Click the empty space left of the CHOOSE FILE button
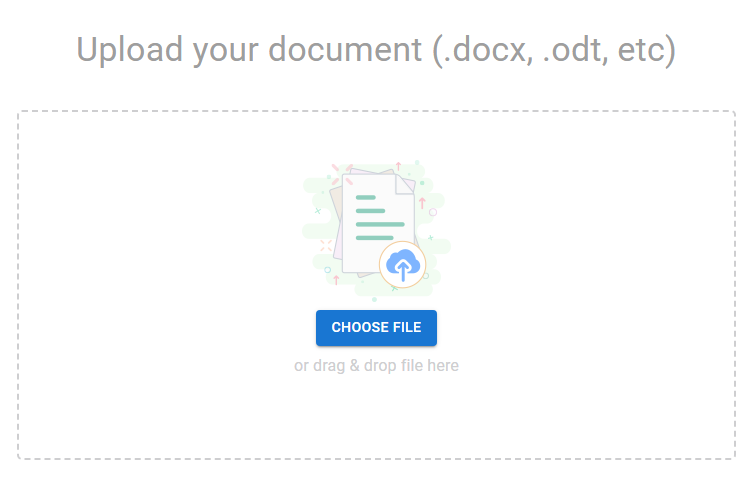This screenshot has height=495, width=755. 167,328
